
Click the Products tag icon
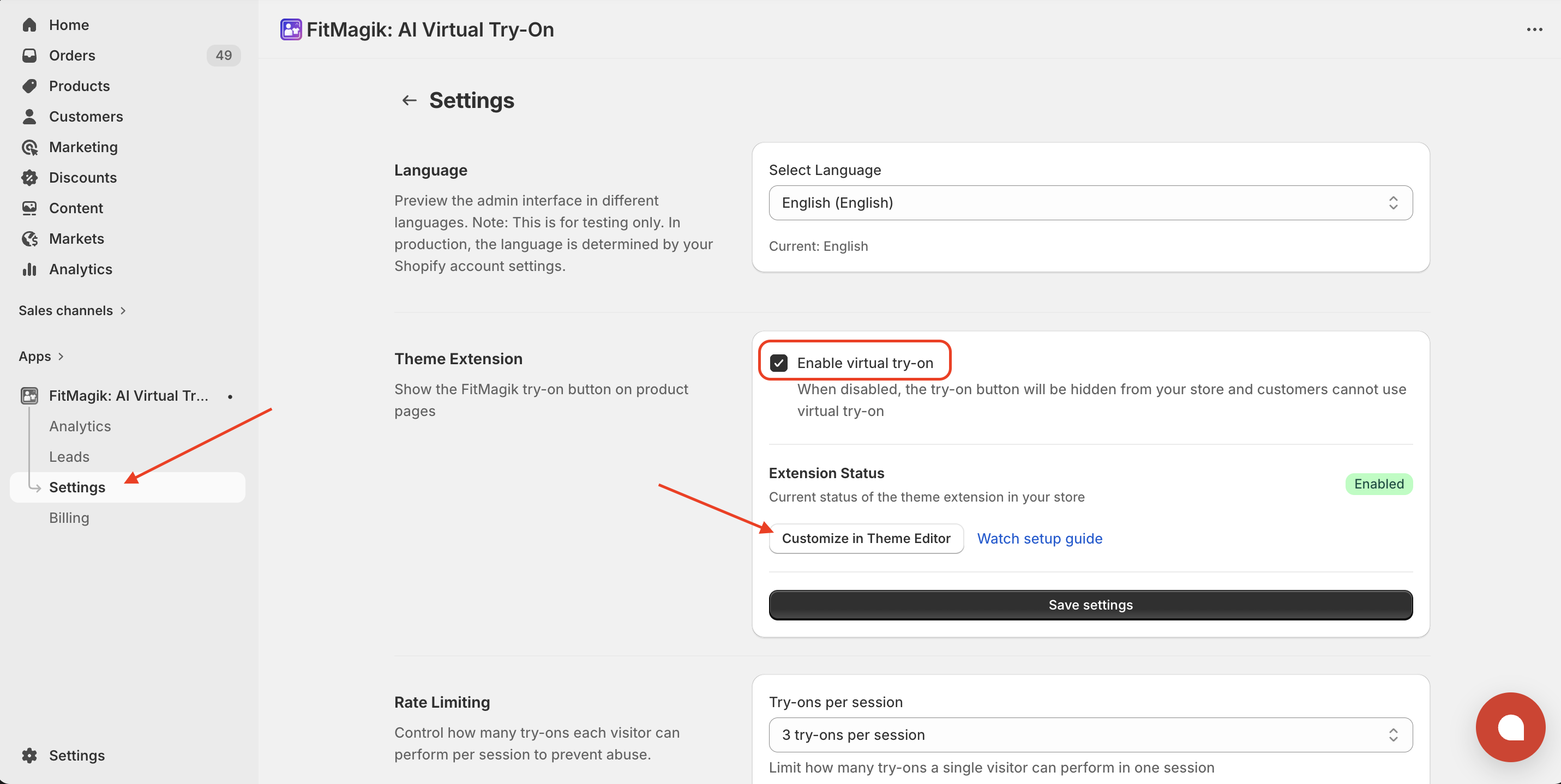tap(29, 86)
